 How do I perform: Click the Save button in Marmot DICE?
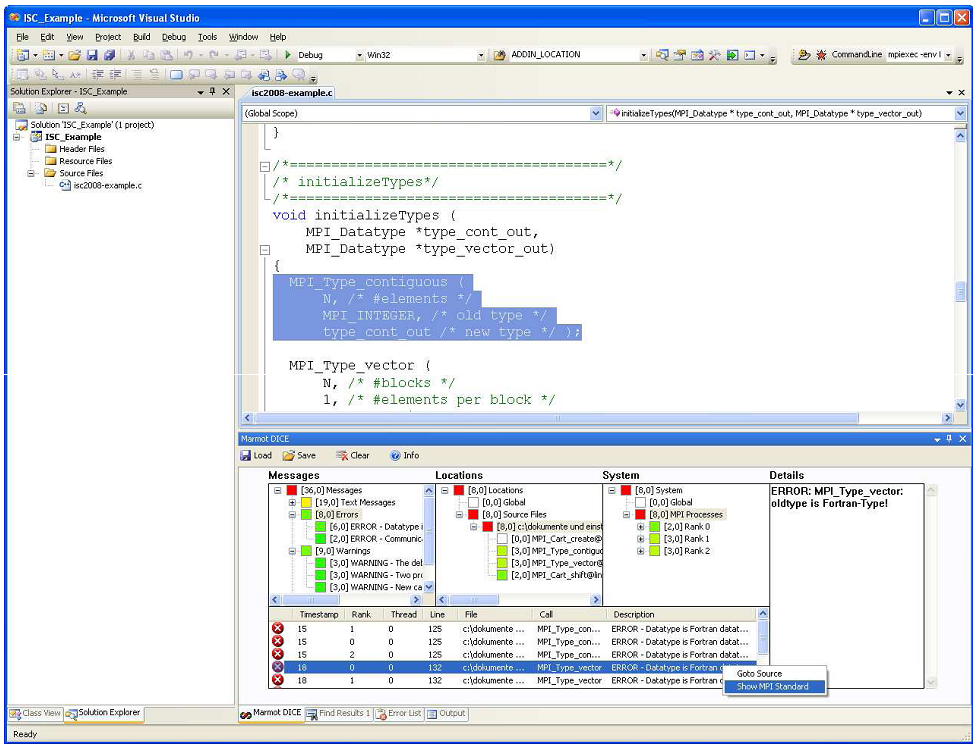(x=299, y=456)
